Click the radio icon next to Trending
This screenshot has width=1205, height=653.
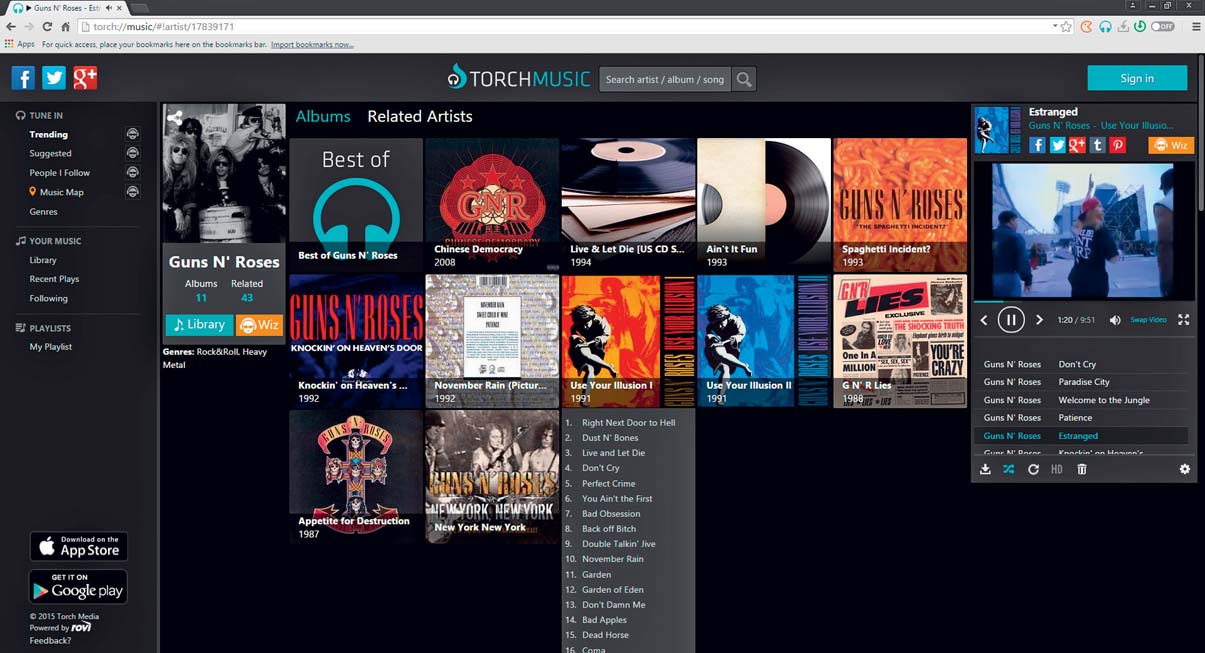tap(132, 134)
